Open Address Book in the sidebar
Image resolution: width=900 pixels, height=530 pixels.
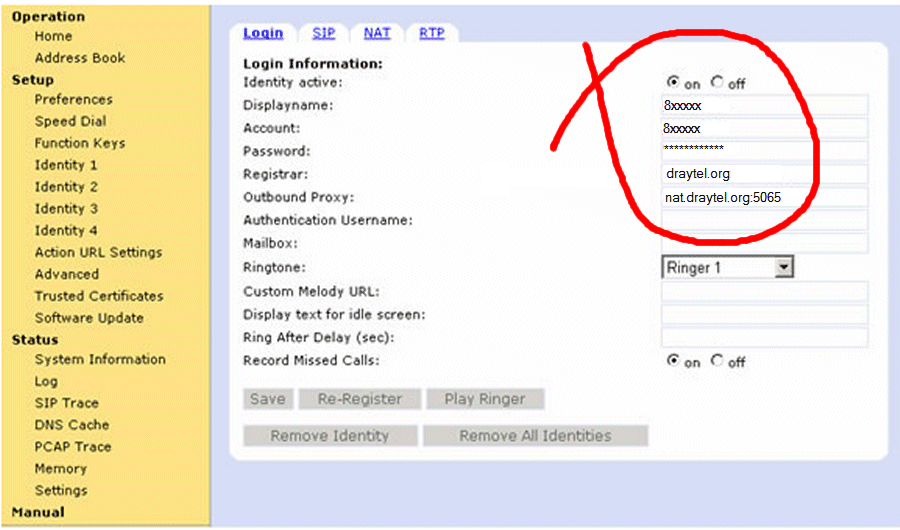[x=80, y=58]
